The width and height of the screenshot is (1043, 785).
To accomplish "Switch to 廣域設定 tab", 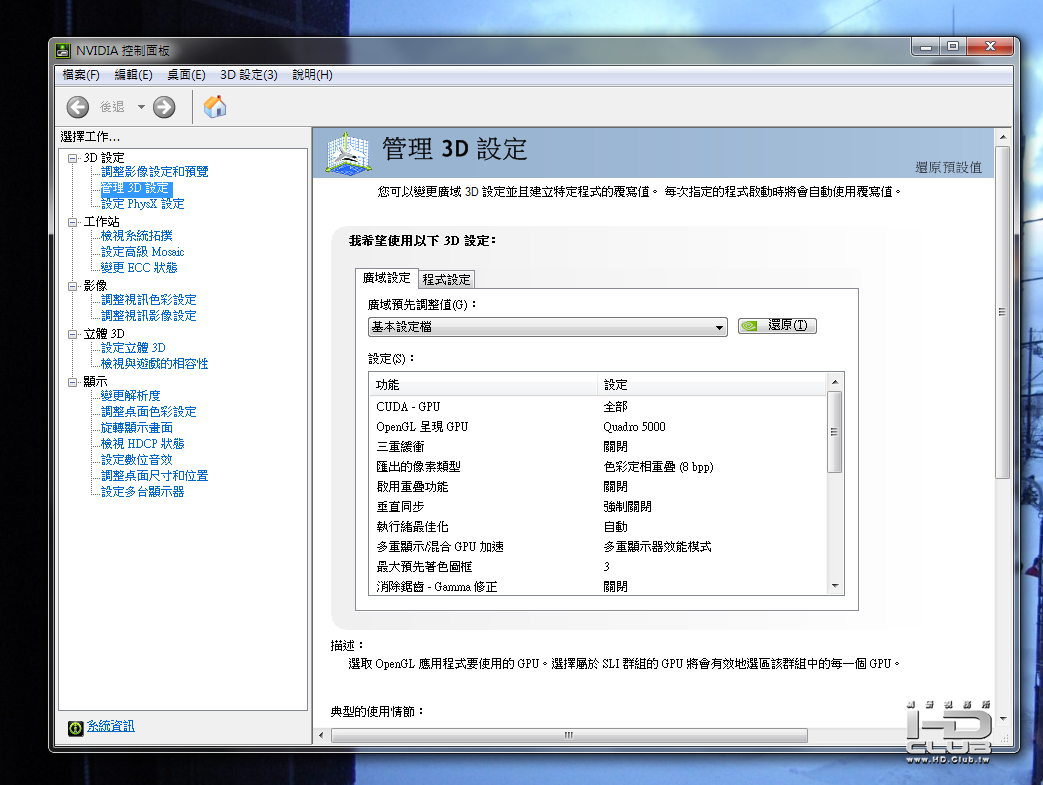I will [386, 278].
